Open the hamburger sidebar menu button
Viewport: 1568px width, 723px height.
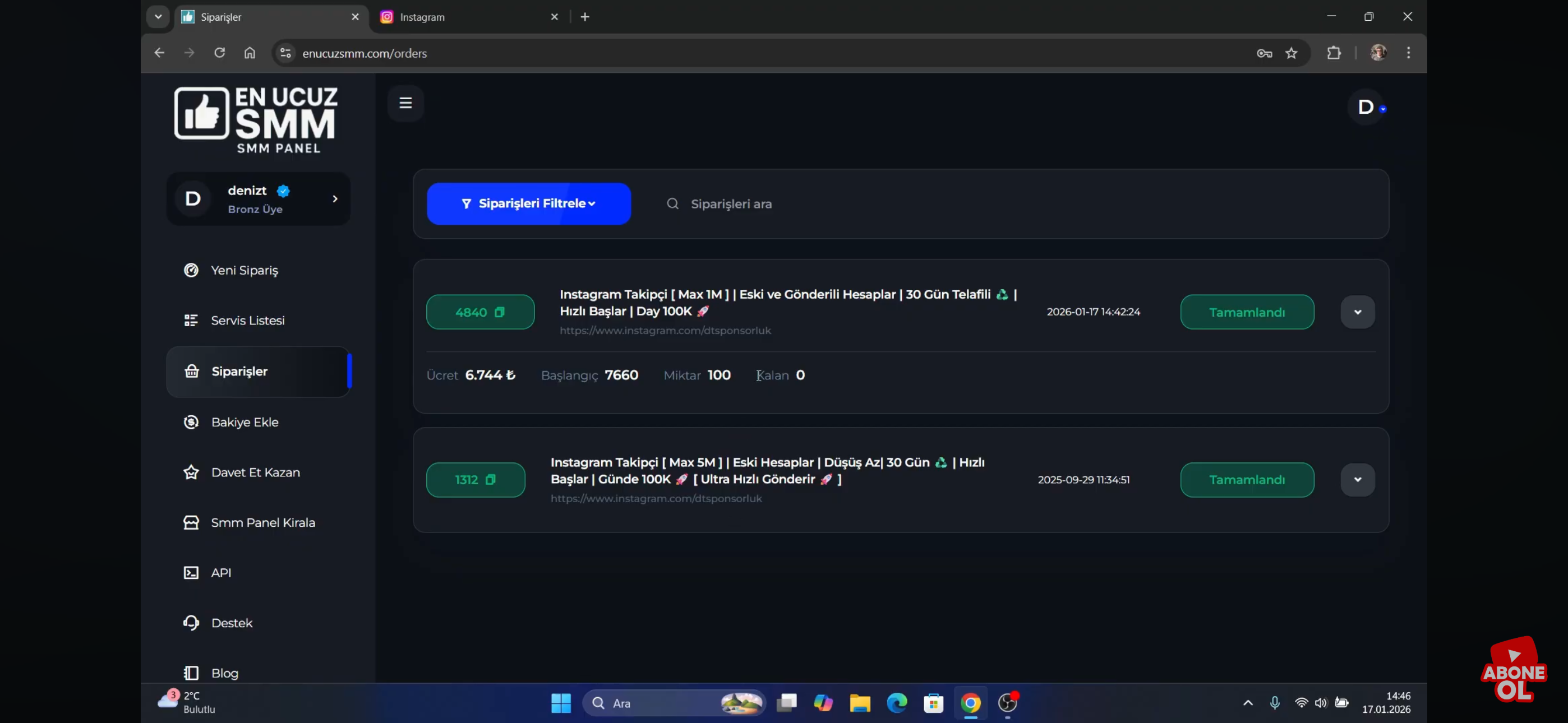pyautogui.click(x=405, y=103)
